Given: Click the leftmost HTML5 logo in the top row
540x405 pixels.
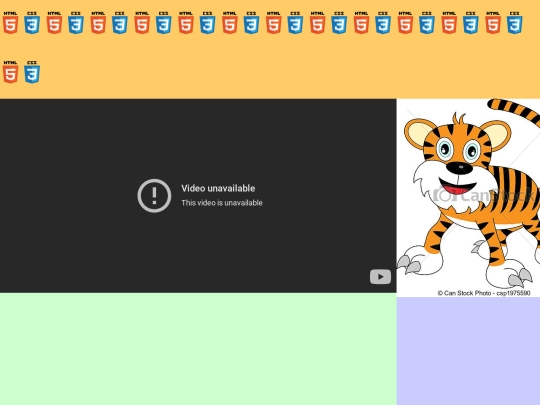Looking at the screenshot, I should coord(10,23).
